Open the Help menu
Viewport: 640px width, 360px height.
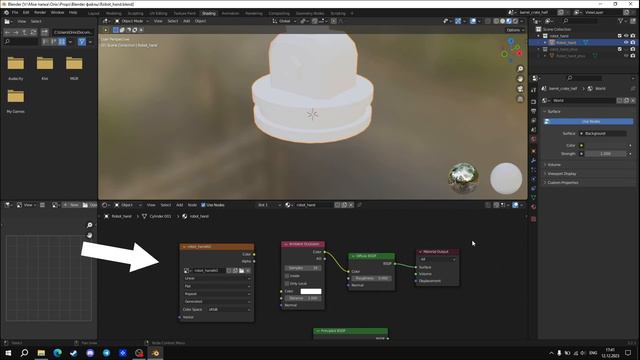(73, 13)
